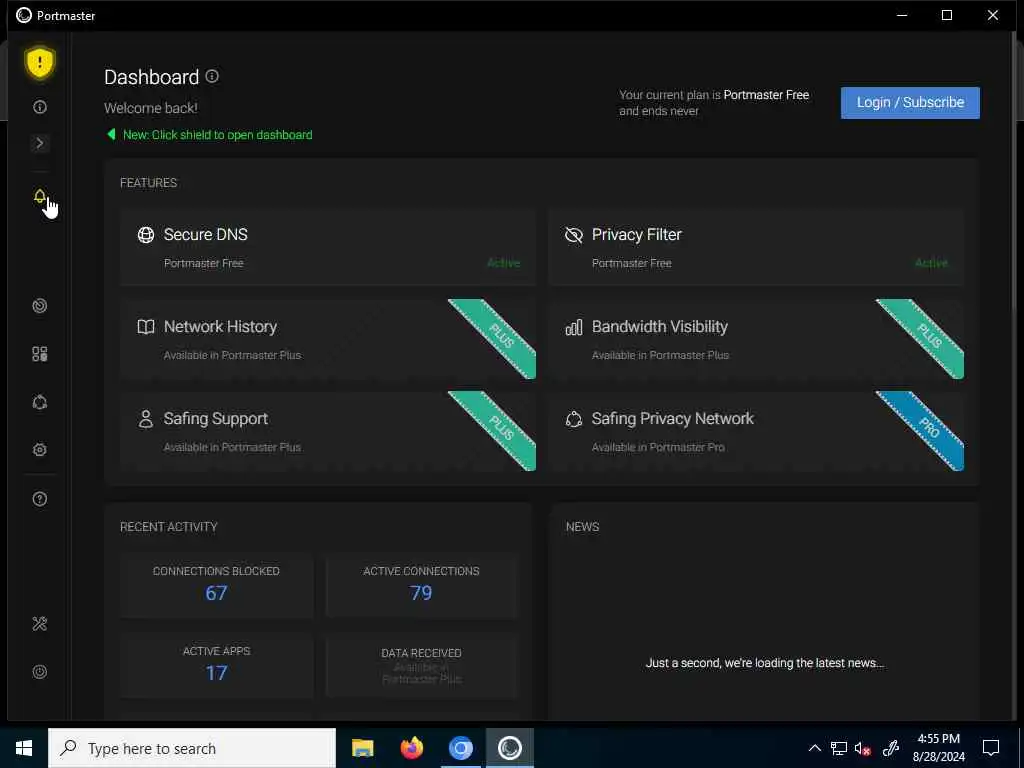This screenshot has width=1024, height=768.
Task: Click the Safing Support person icon
Action: tap(146, 419)
